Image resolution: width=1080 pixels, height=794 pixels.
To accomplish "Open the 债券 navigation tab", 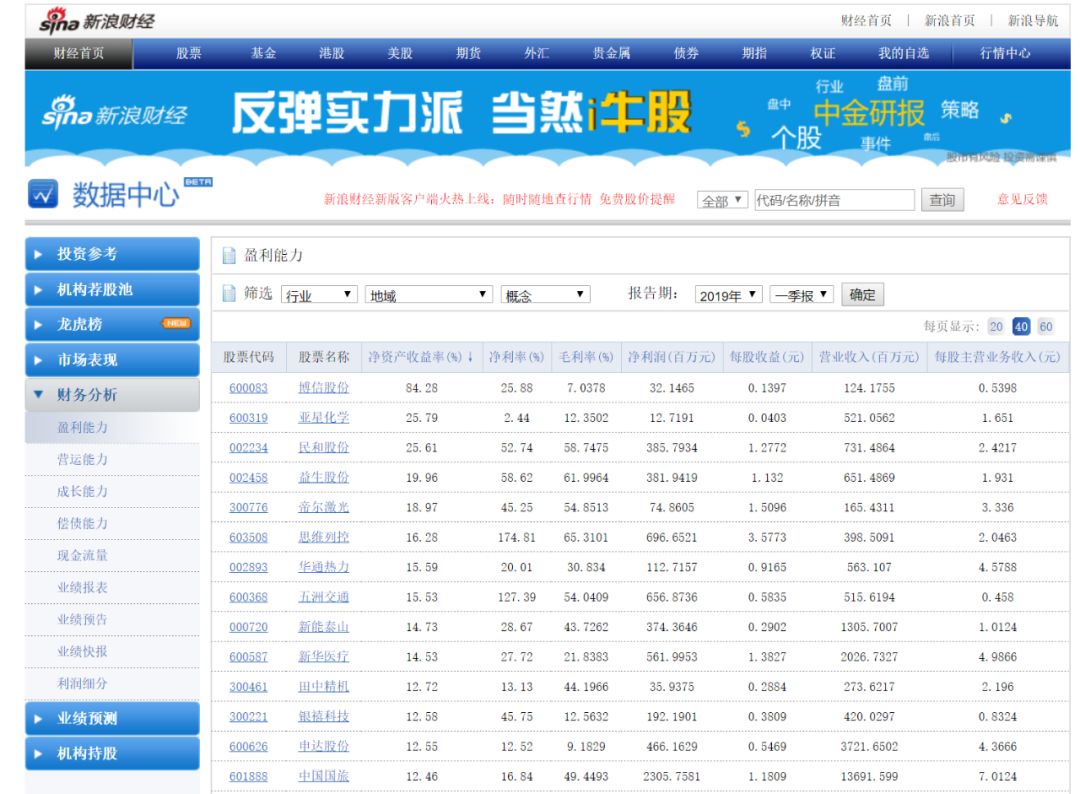I will 687,53.
